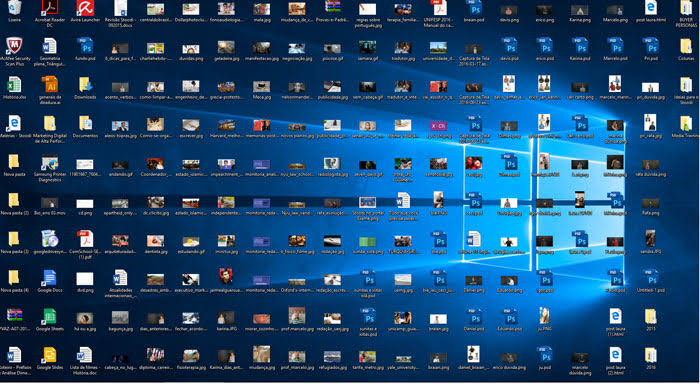Image resolution: width=700 pixels, height=384 pixels.
Task: Open the 2016 folder
Action: coord(651,355)
